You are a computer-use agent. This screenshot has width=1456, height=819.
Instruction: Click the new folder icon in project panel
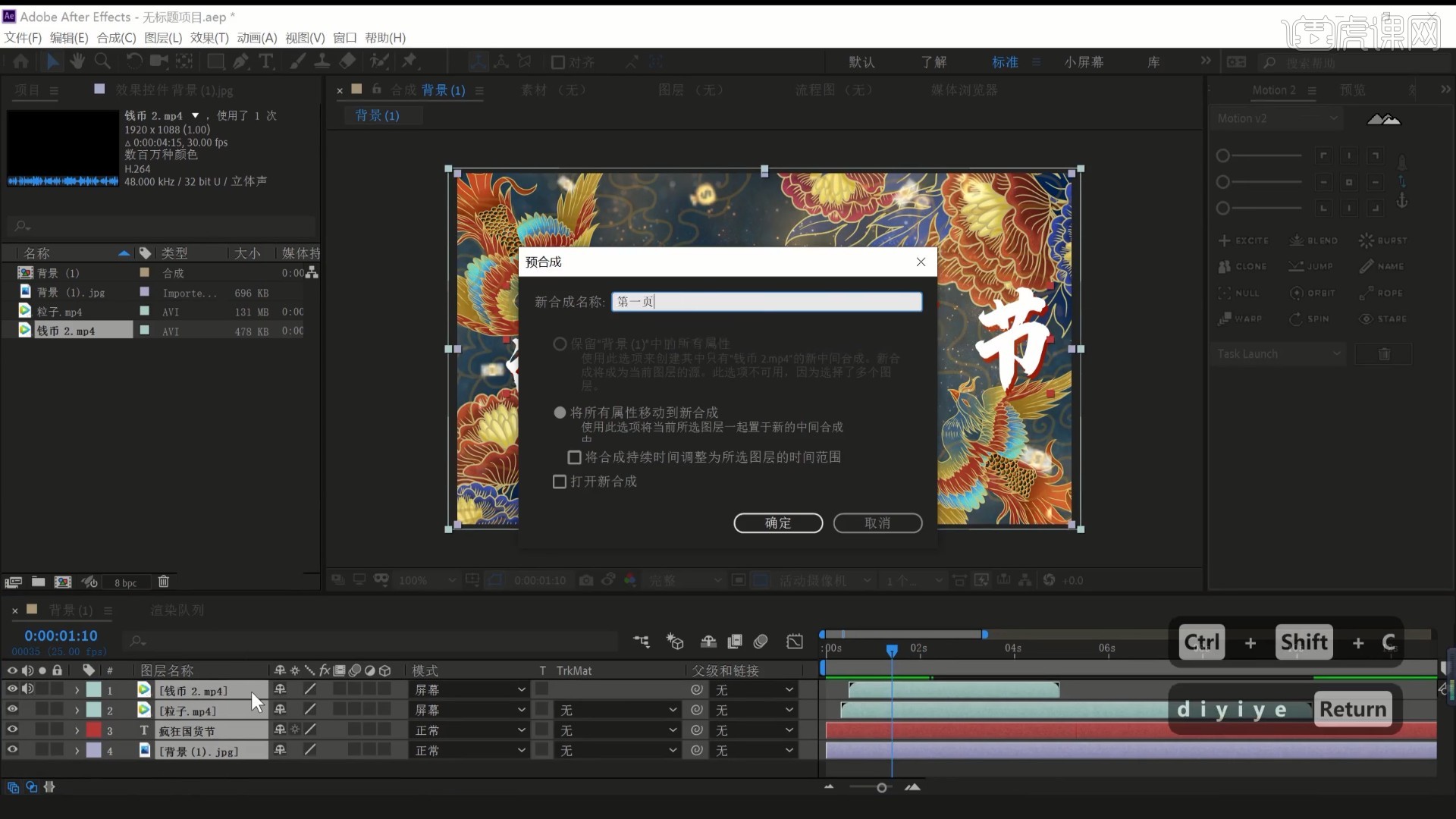click(38, 582)
